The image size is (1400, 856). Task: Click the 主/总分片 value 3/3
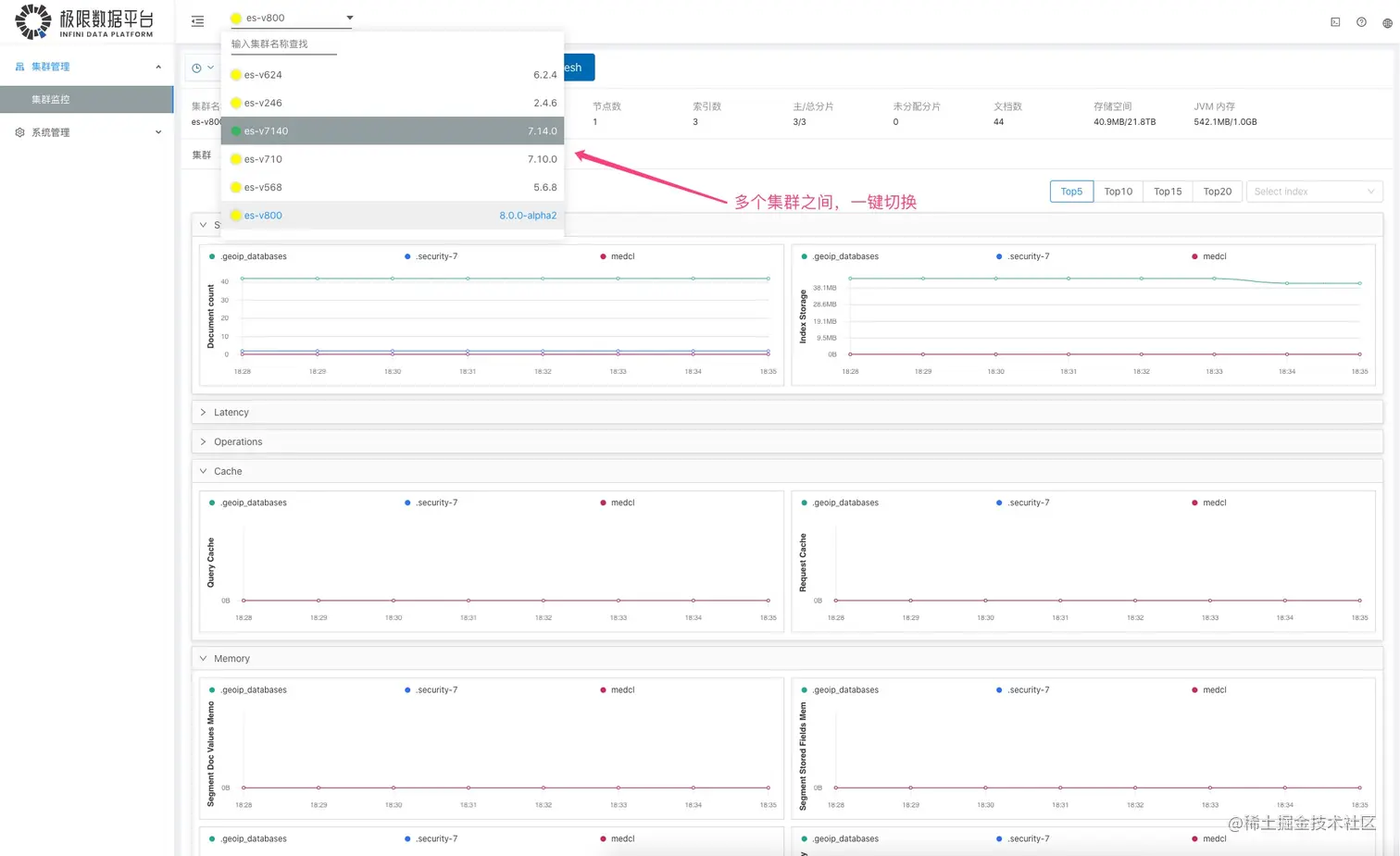(799, 122)
